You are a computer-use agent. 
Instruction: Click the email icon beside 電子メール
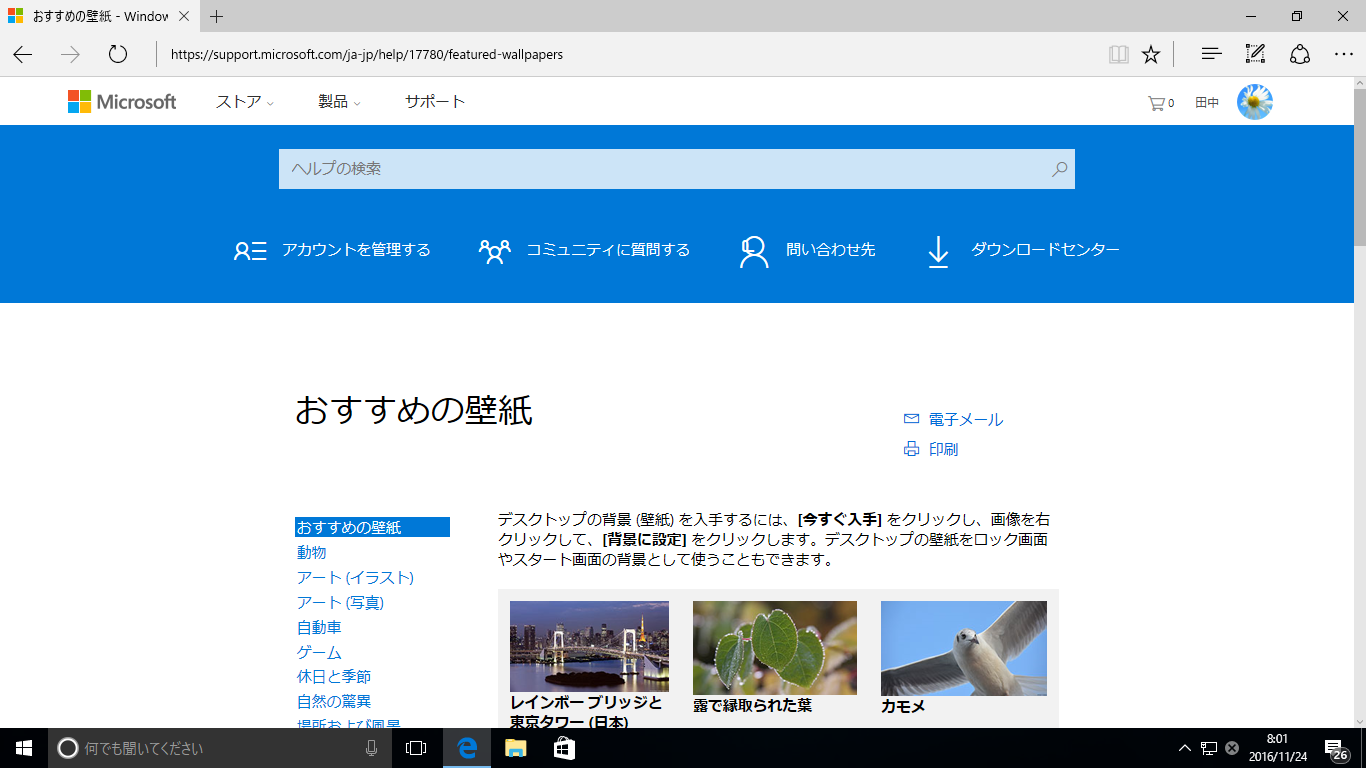909,419
